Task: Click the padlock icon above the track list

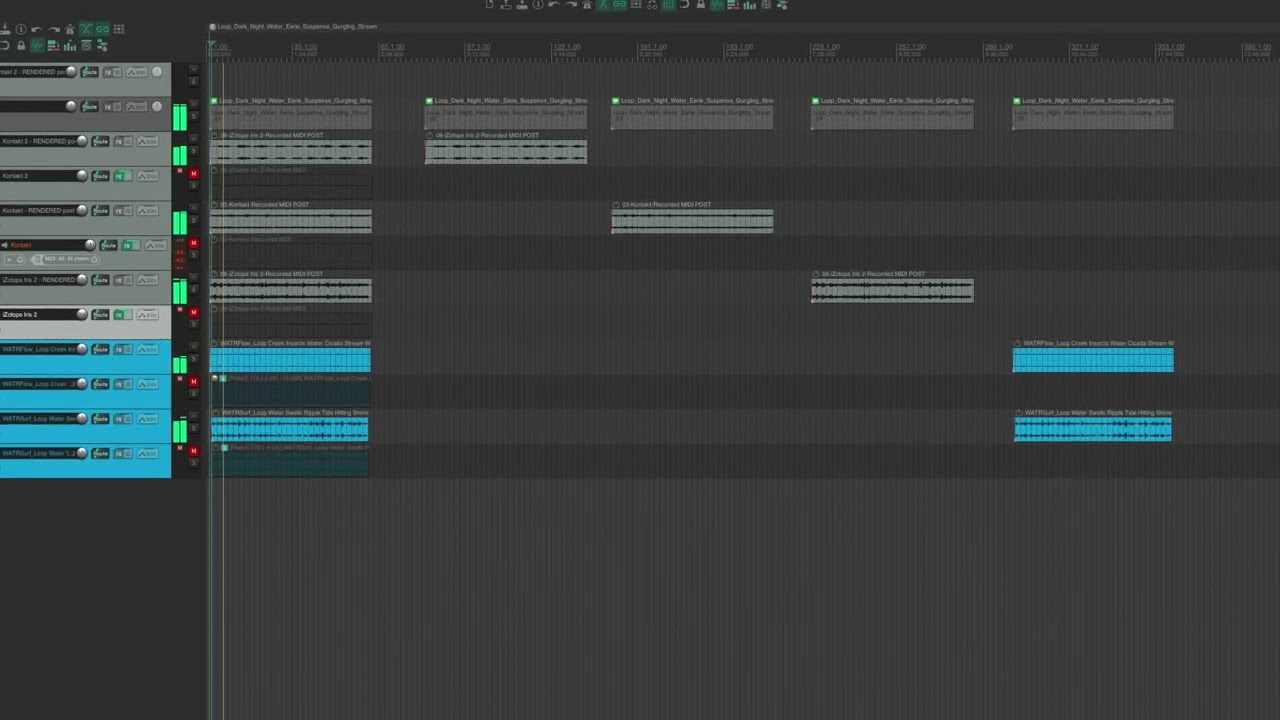Action: pyautogui.click(x=21, y=46)
